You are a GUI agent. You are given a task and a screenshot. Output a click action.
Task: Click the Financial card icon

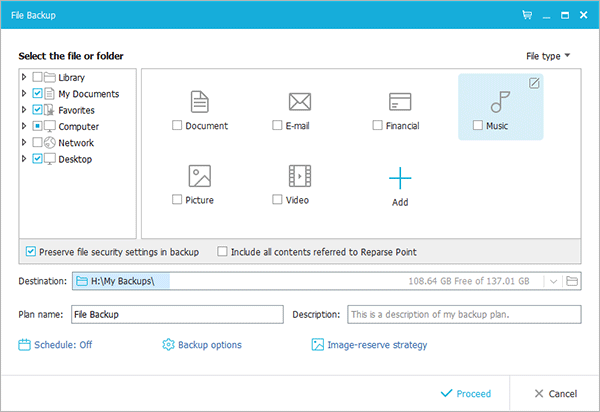[400, 102]
